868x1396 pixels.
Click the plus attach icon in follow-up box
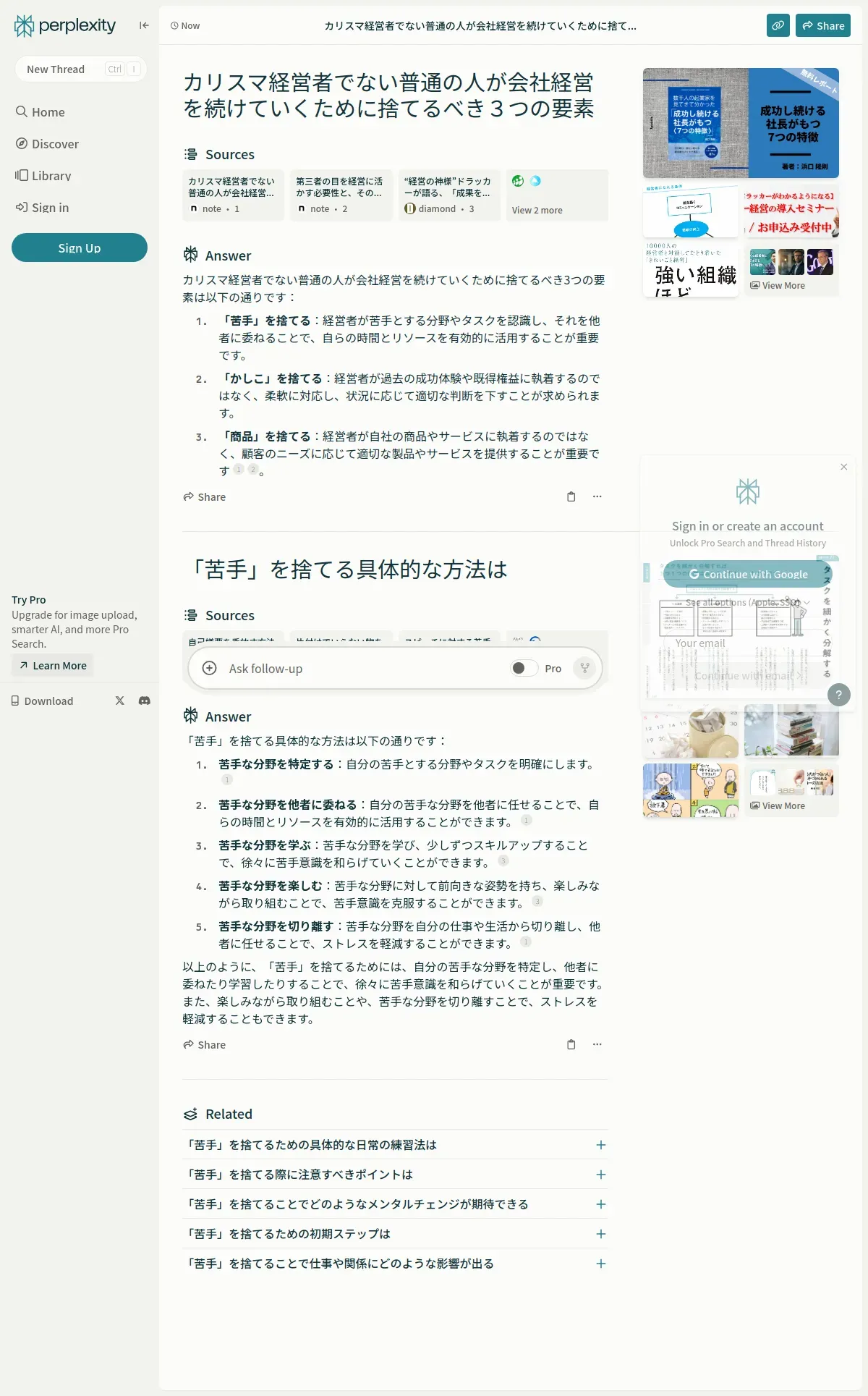coord(209,668)
